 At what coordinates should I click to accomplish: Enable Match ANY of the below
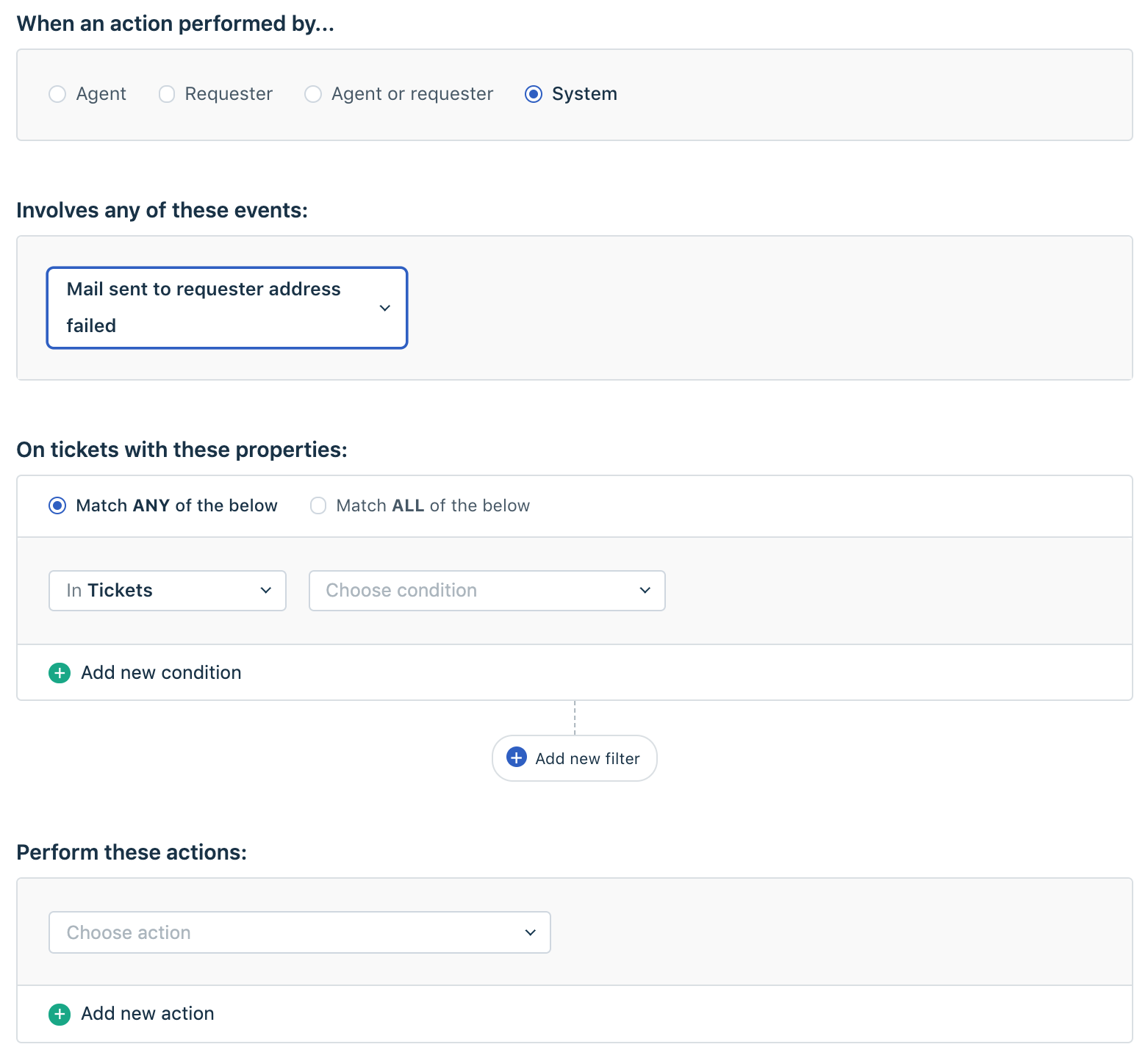point(57,505)
